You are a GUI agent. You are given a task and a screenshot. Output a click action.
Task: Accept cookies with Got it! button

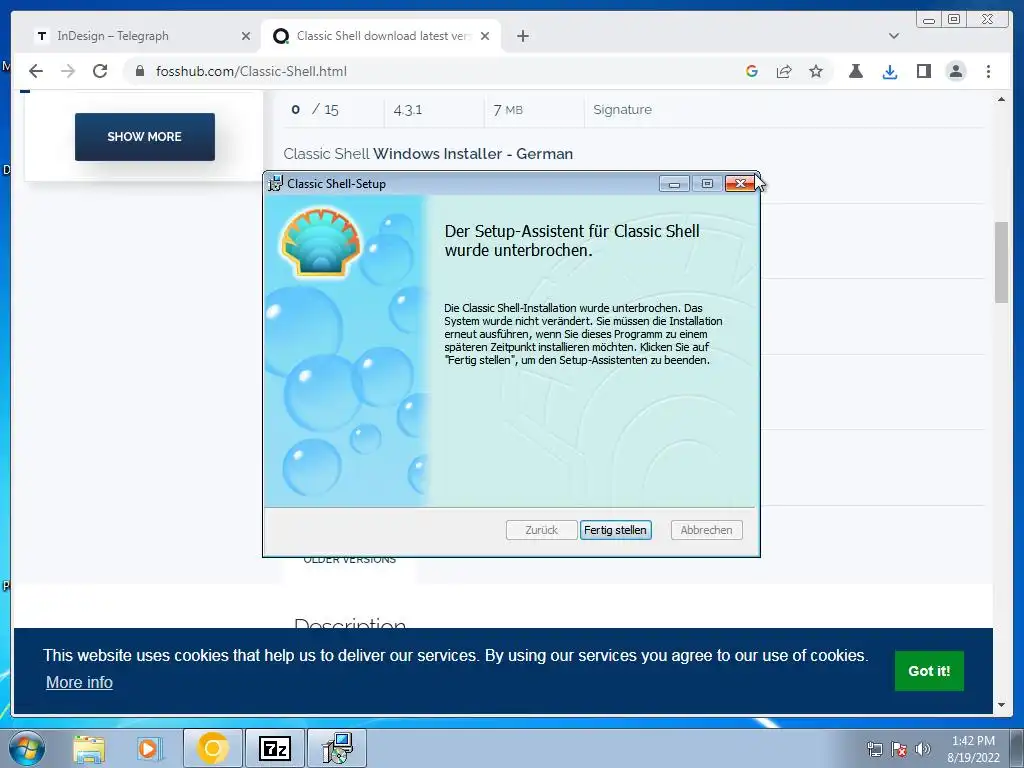point(929,671)
